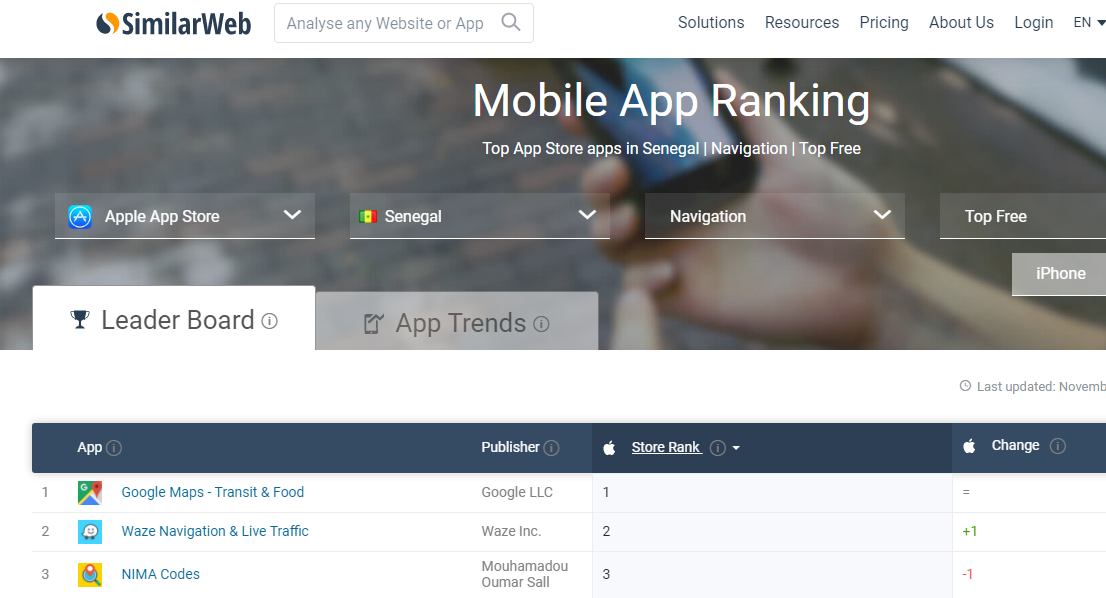The height and width of the screenshot is (598, 1106).
Task: Click the Leader Board info icon
Action: pos(269,322)
